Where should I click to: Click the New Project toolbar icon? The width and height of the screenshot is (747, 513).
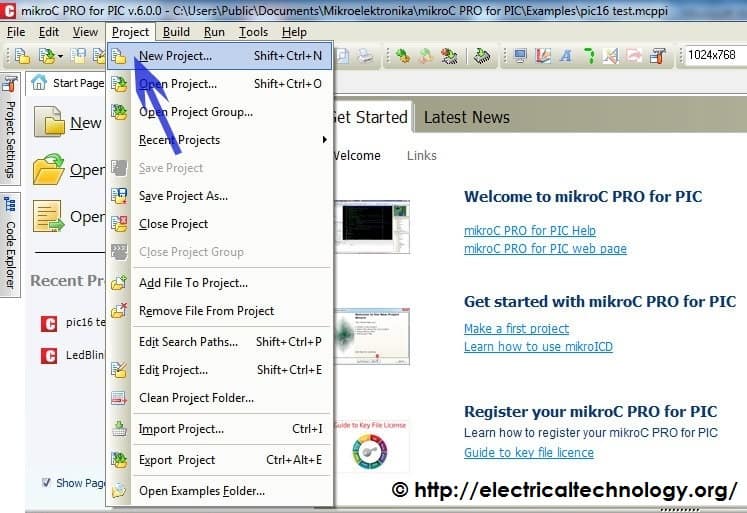point(22,56)
